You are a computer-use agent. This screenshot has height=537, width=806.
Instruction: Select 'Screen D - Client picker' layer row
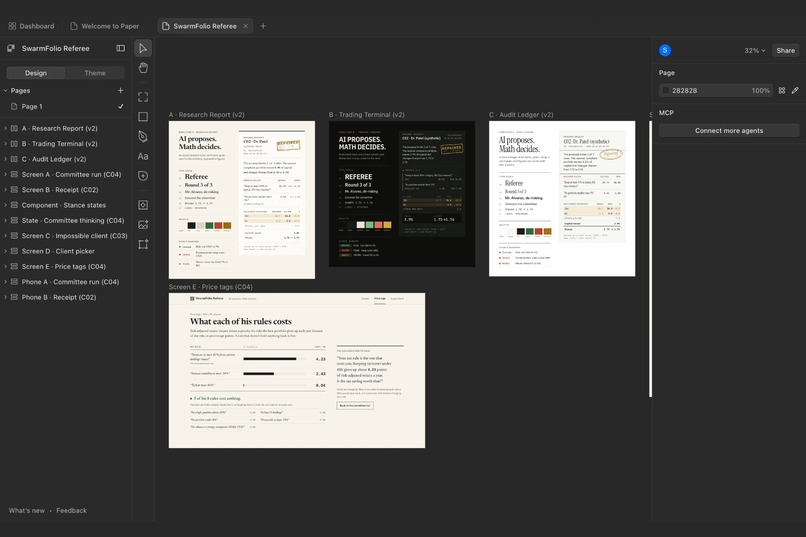(x=65, y=251)
